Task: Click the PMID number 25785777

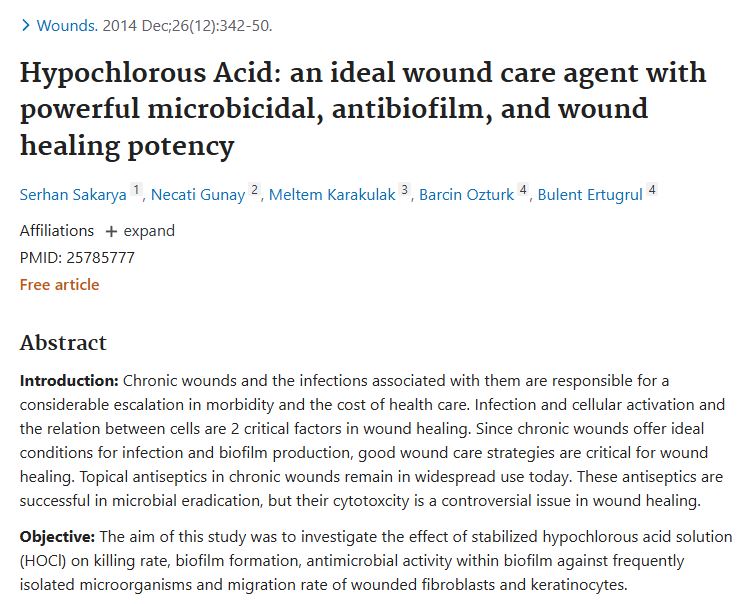Action: click(100, 257)
